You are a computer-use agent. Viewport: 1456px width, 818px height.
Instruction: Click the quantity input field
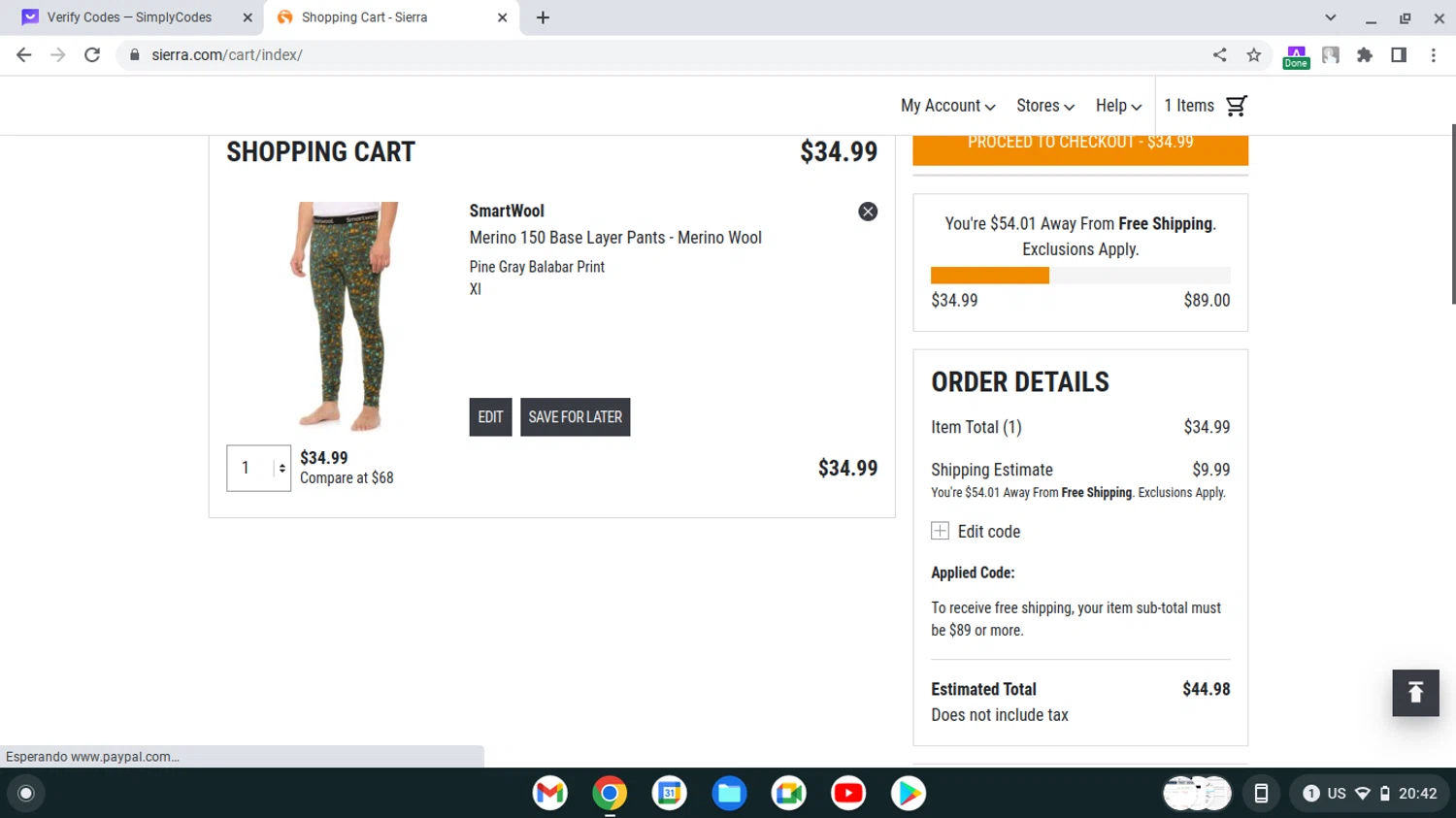click(258, 469)
